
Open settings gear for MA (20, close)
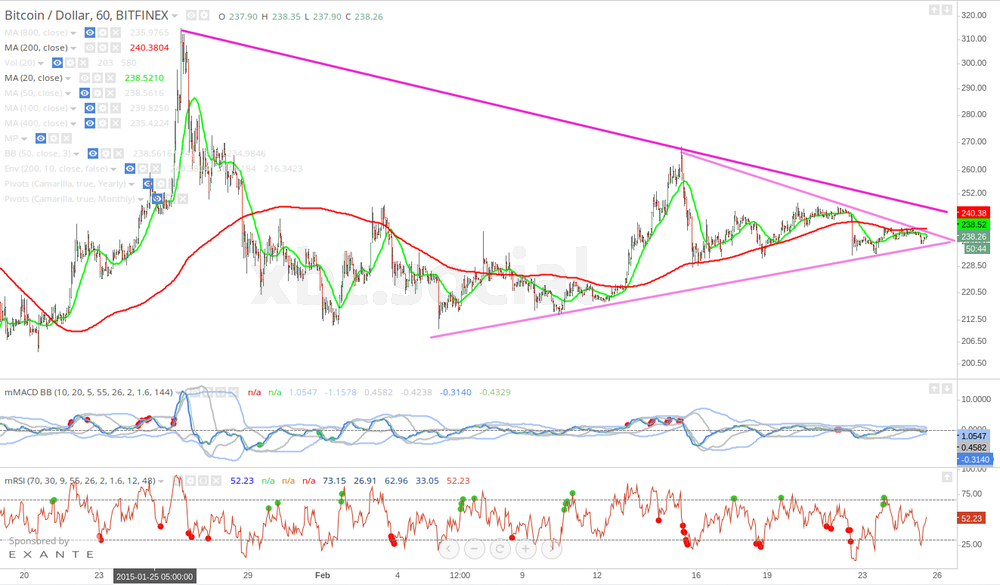click(98, 77)
